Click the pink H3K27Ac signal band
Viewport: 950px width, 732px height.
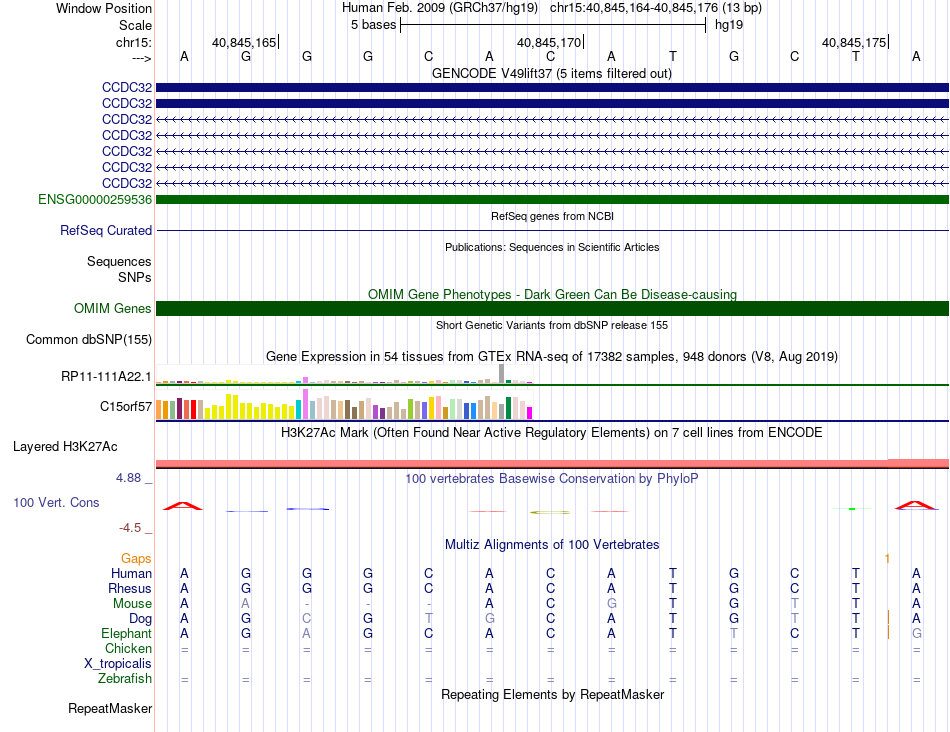coord(552,464)
